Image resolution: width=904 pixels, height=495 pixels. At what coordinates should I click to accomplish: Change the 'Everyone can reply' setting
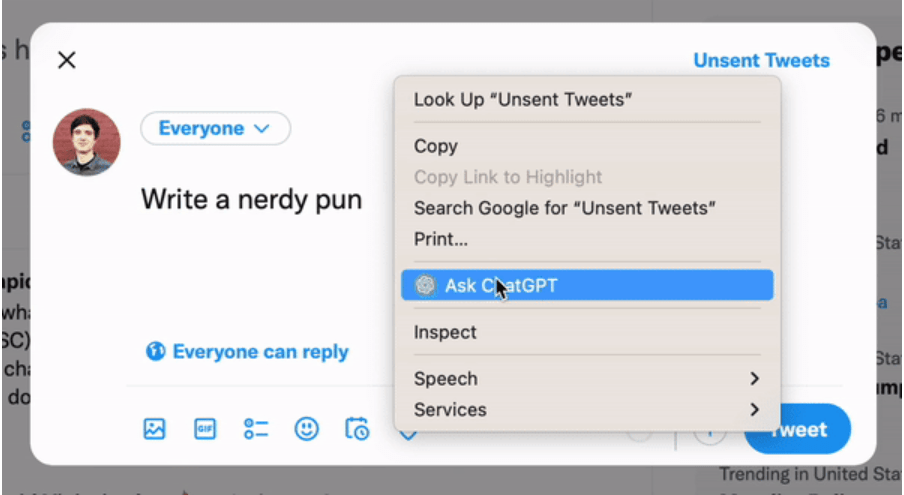pyautogui.click(x=247, y=352)
